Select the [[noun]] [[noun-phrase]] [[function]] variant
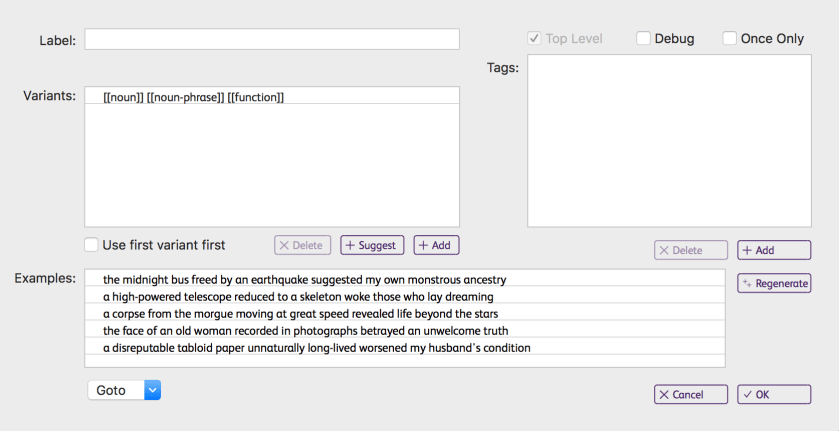 coord(194,97)
